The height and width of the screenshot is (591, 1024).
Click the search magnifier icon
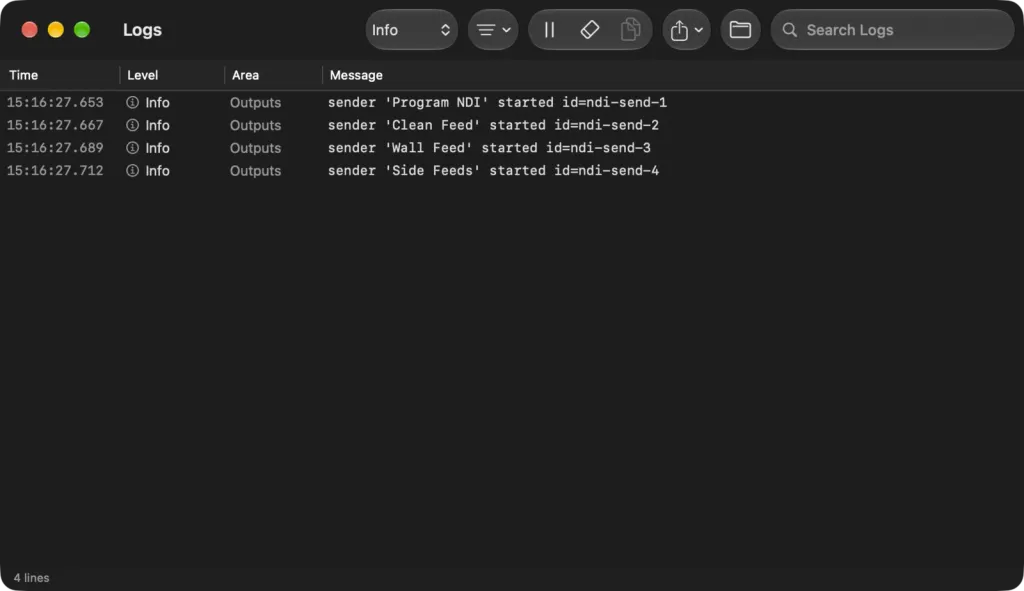[790, 30]
